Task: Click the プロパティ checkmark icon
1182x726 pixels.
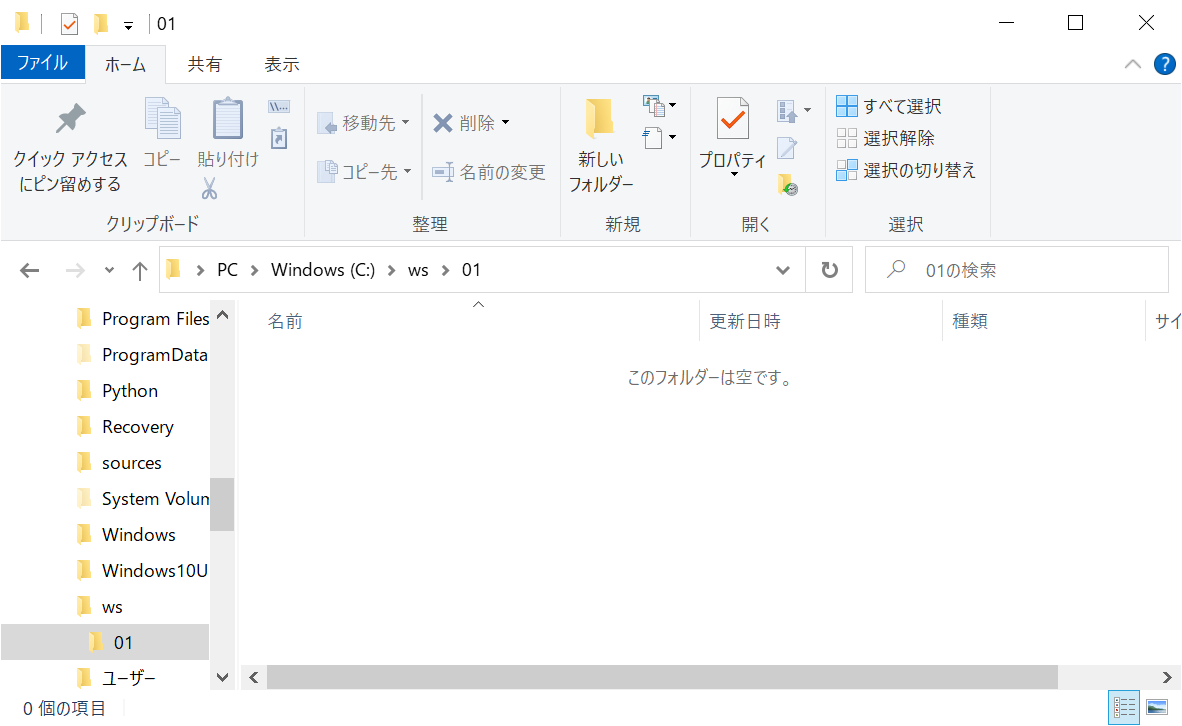Action: pos(732,118)
